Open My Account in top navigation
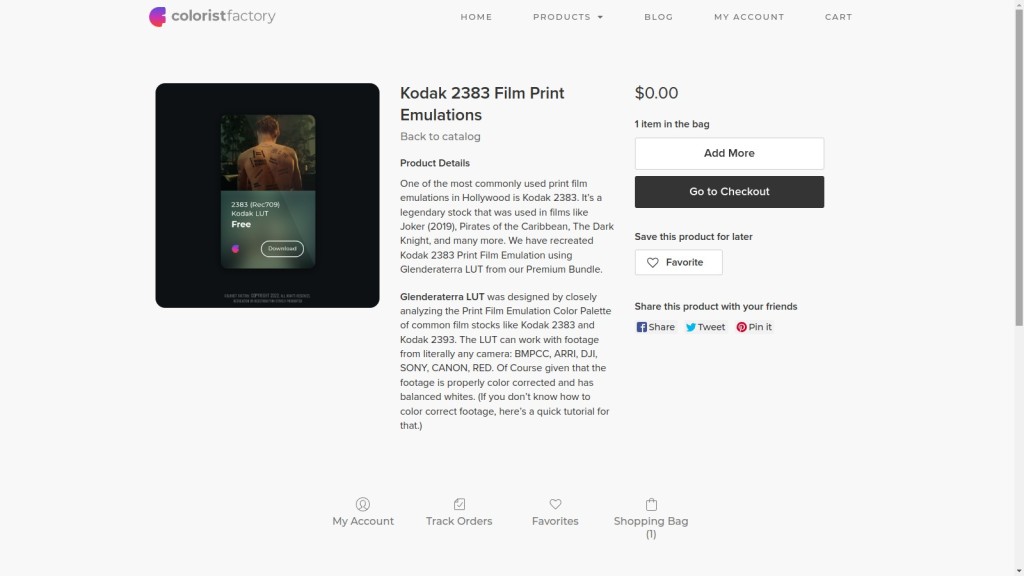This screenshot has width=1024, height=576. tap(748, 17)
